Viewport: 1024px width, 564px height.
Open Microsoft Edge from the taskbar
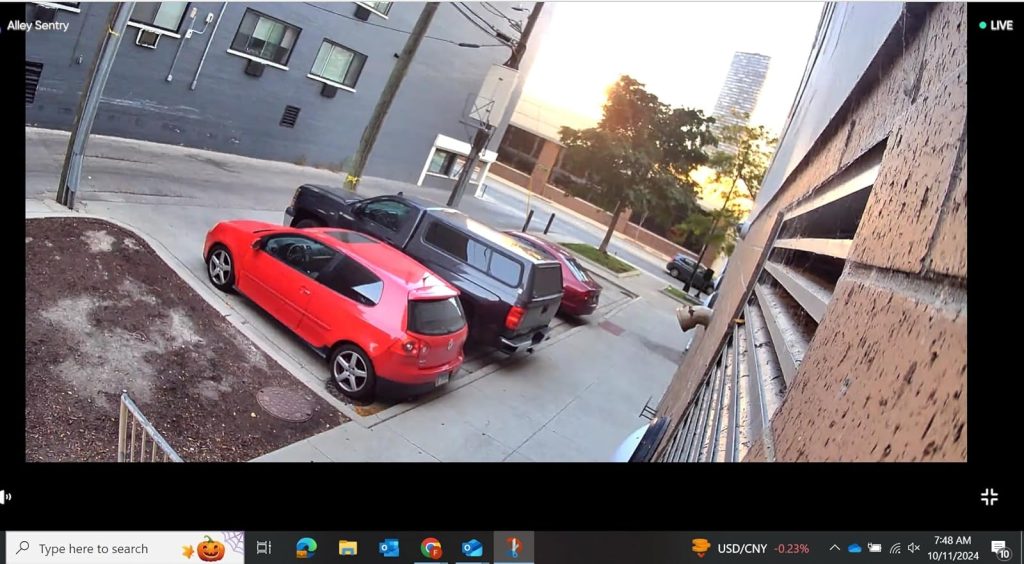(x=306, y=548)
